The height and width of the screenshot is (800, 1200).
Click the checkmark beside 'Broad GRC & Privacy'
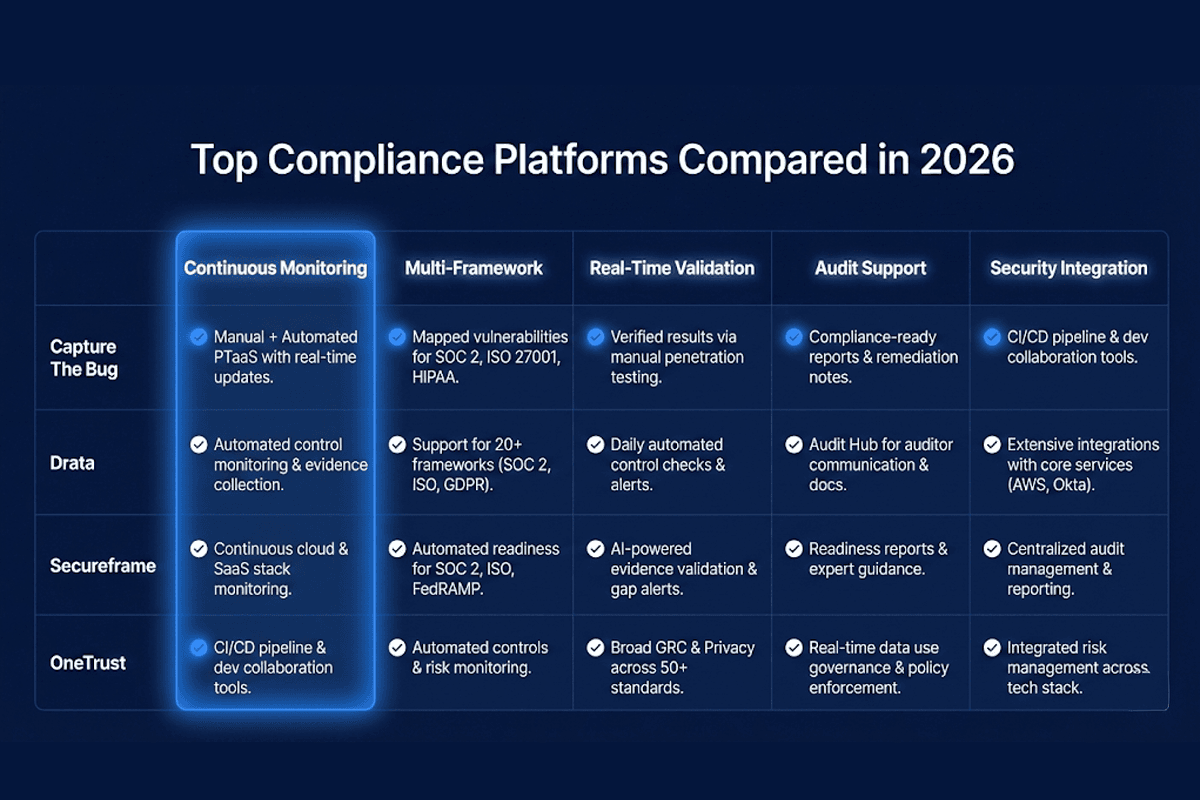pyautogui.click(x=595, y=647)
